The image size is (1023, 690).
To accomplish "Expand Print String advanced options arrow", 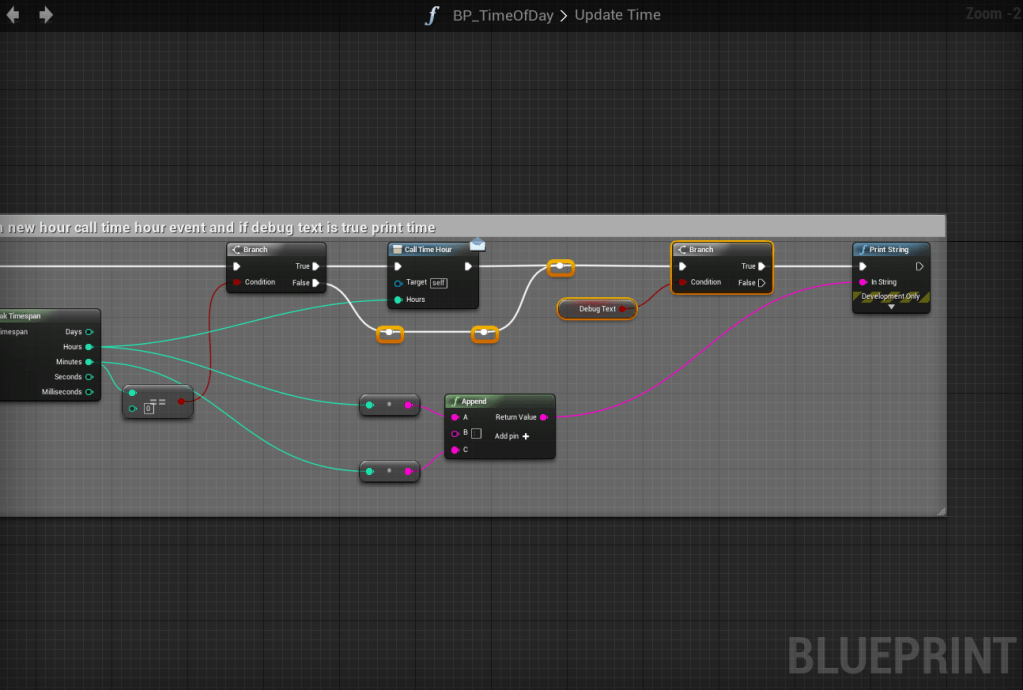I will click(891, 307).
